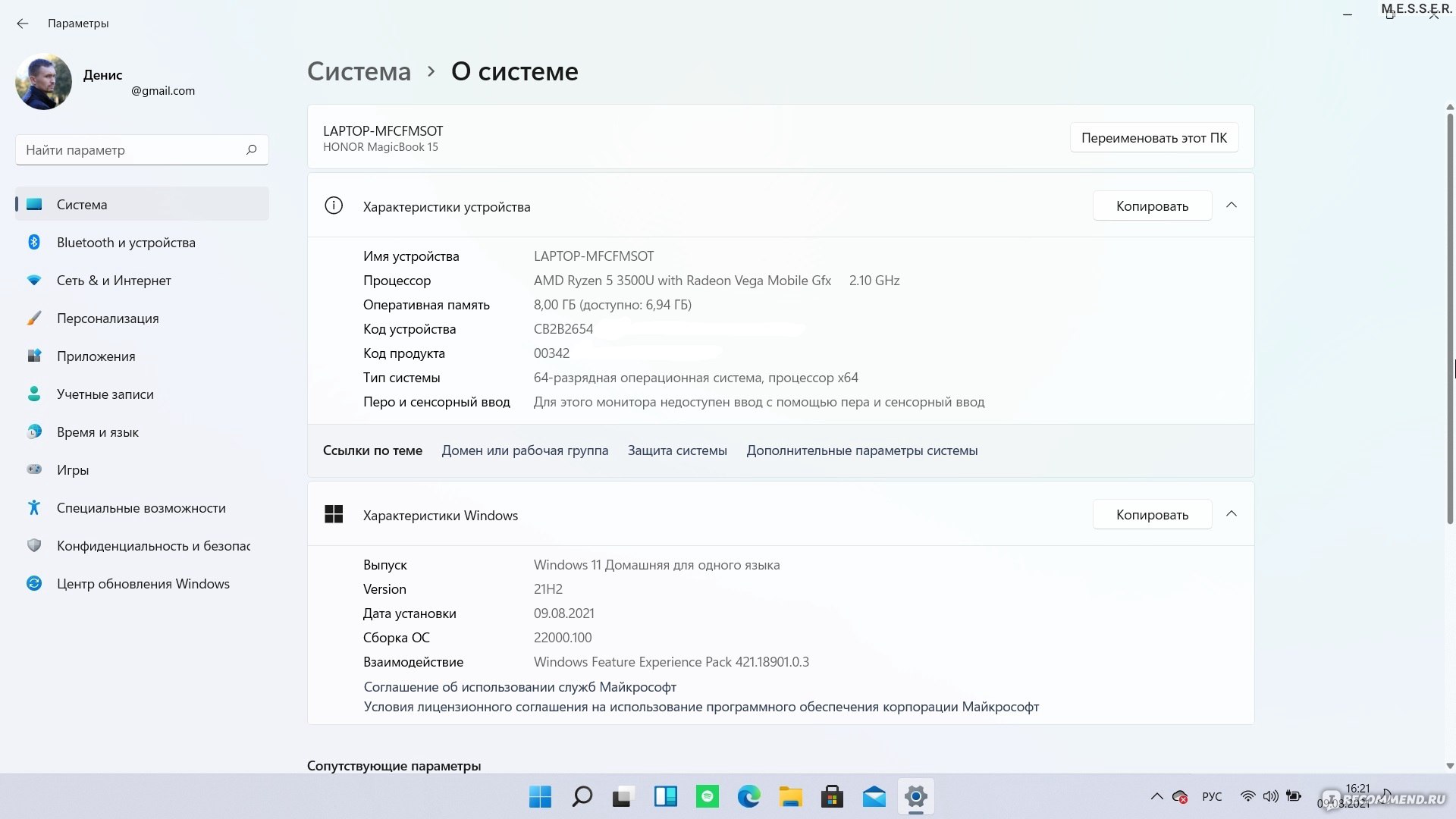Click the Settings gear on the taskbar

[915, 796]
